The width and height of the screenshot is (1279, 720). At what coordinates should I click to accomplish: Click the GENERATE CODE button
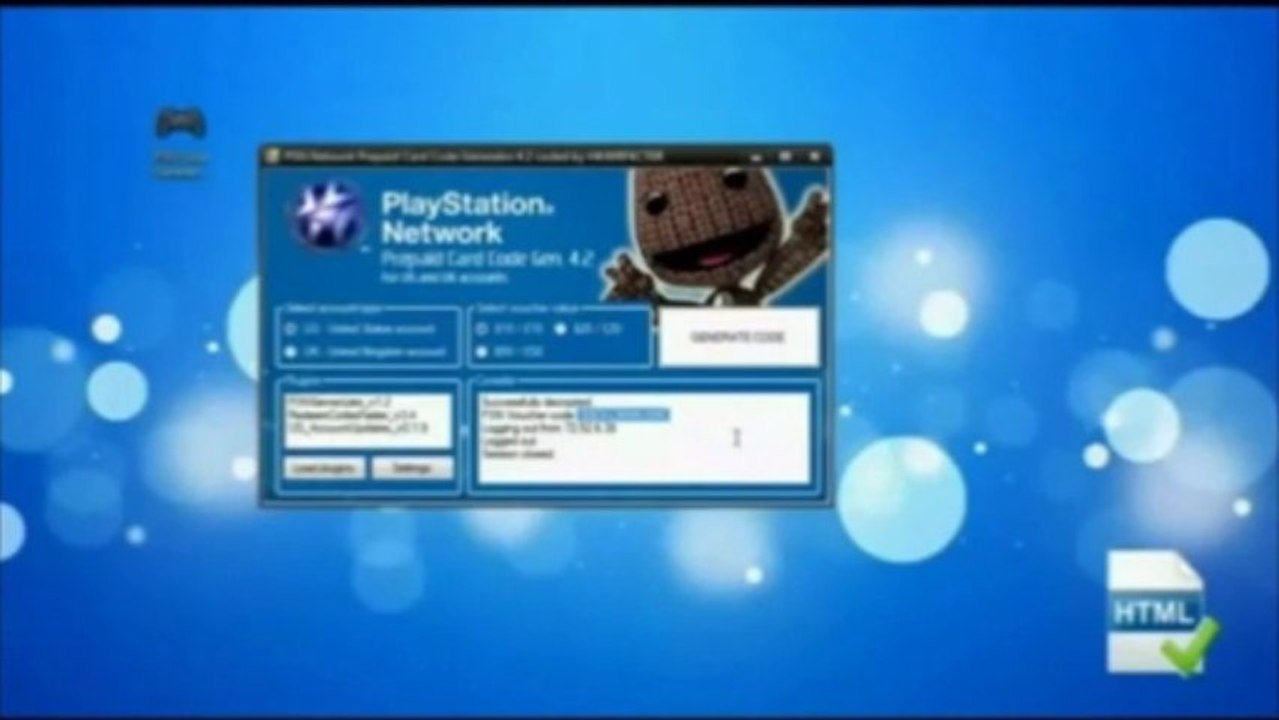pos(739,337)
